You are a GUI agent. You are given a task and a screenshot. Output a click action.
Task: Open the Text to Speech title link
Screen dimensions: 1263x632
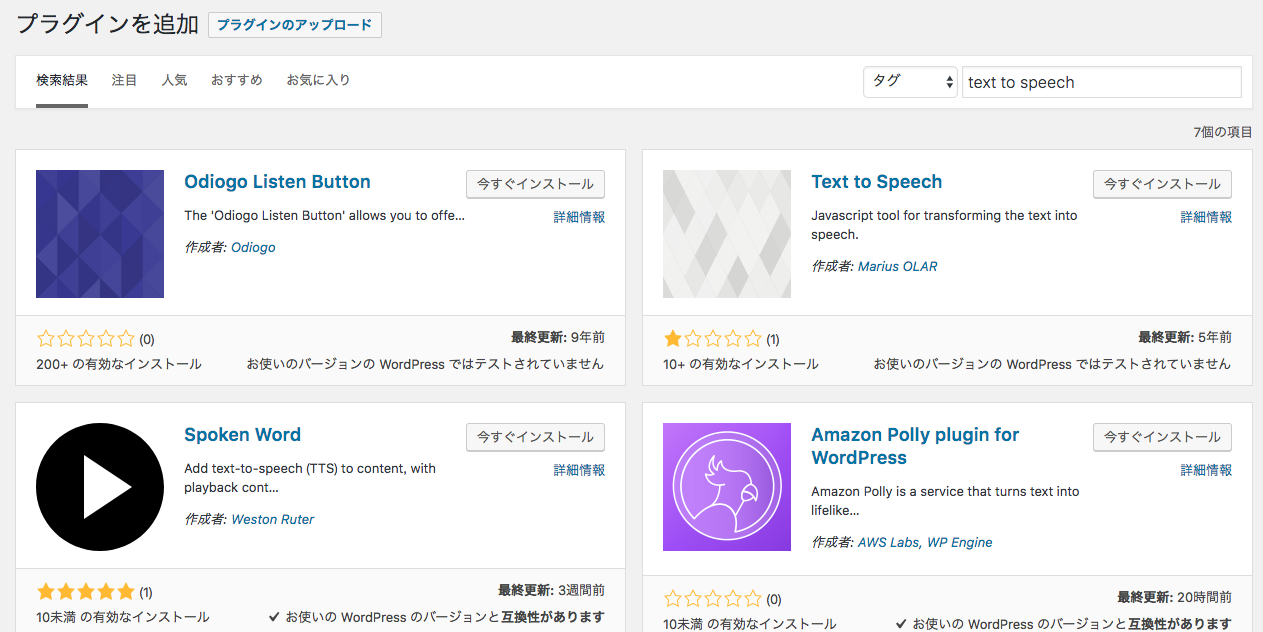[877, 182]
